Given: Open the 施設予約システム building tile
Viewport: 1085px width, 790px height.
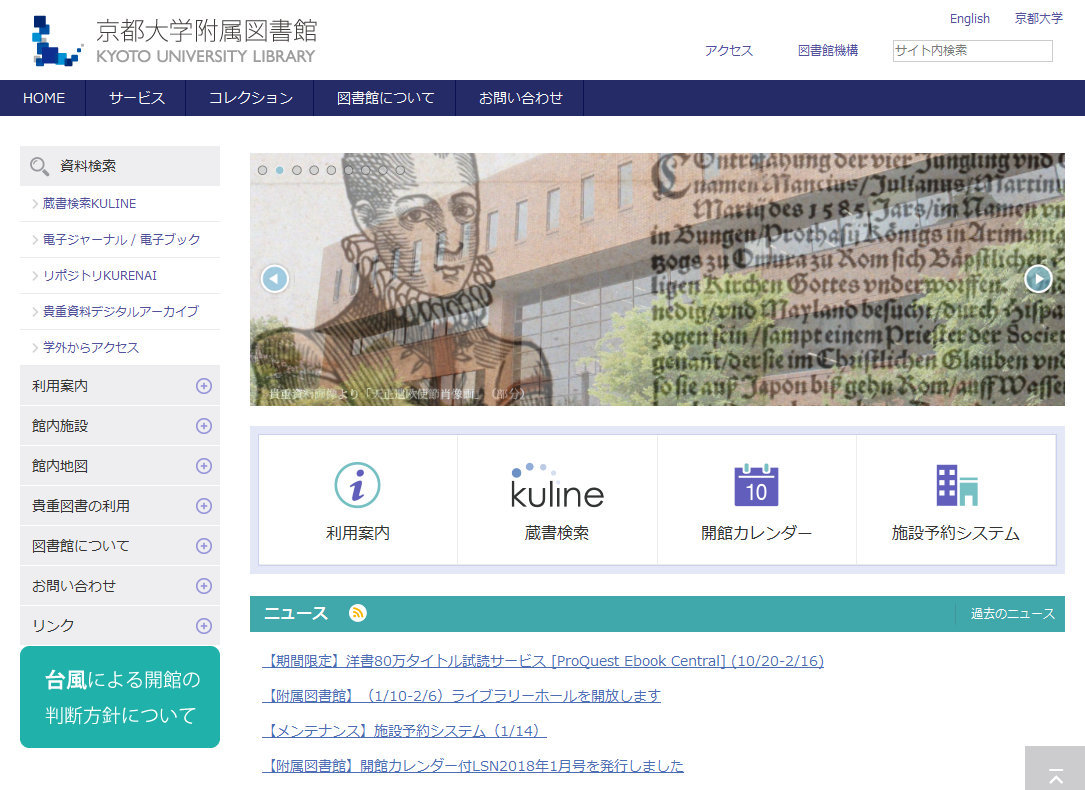Looking at the screenshot, I should point(956,499).
